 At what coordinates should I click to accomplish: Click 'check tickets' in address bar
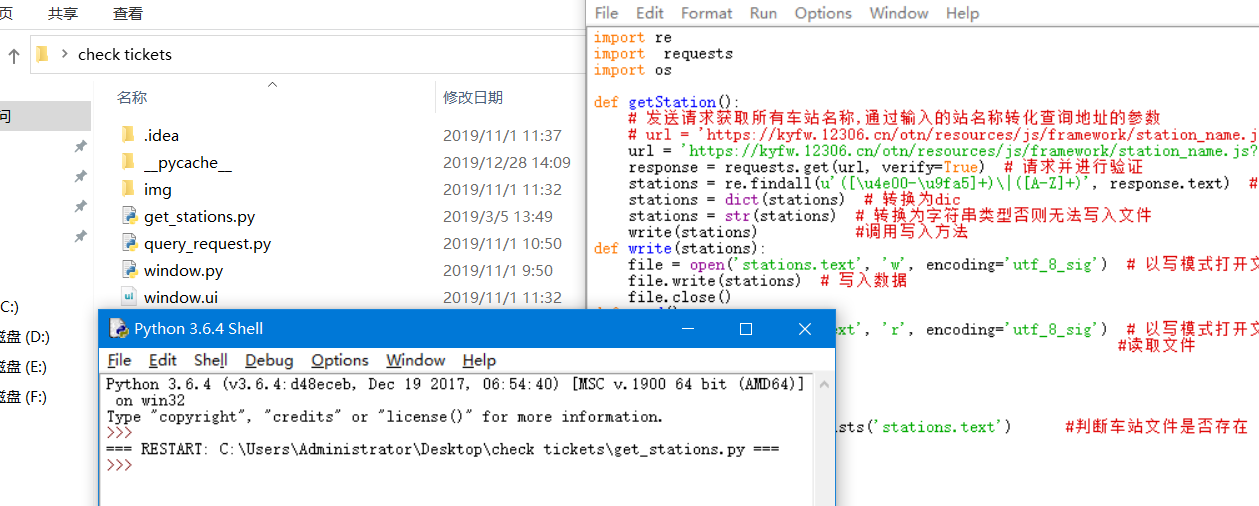(x=125, y=54)
